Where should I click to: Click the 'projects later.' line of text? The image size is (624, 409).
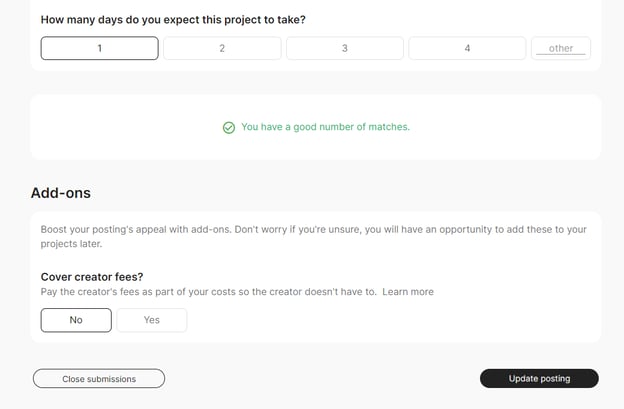pos(76,244)
